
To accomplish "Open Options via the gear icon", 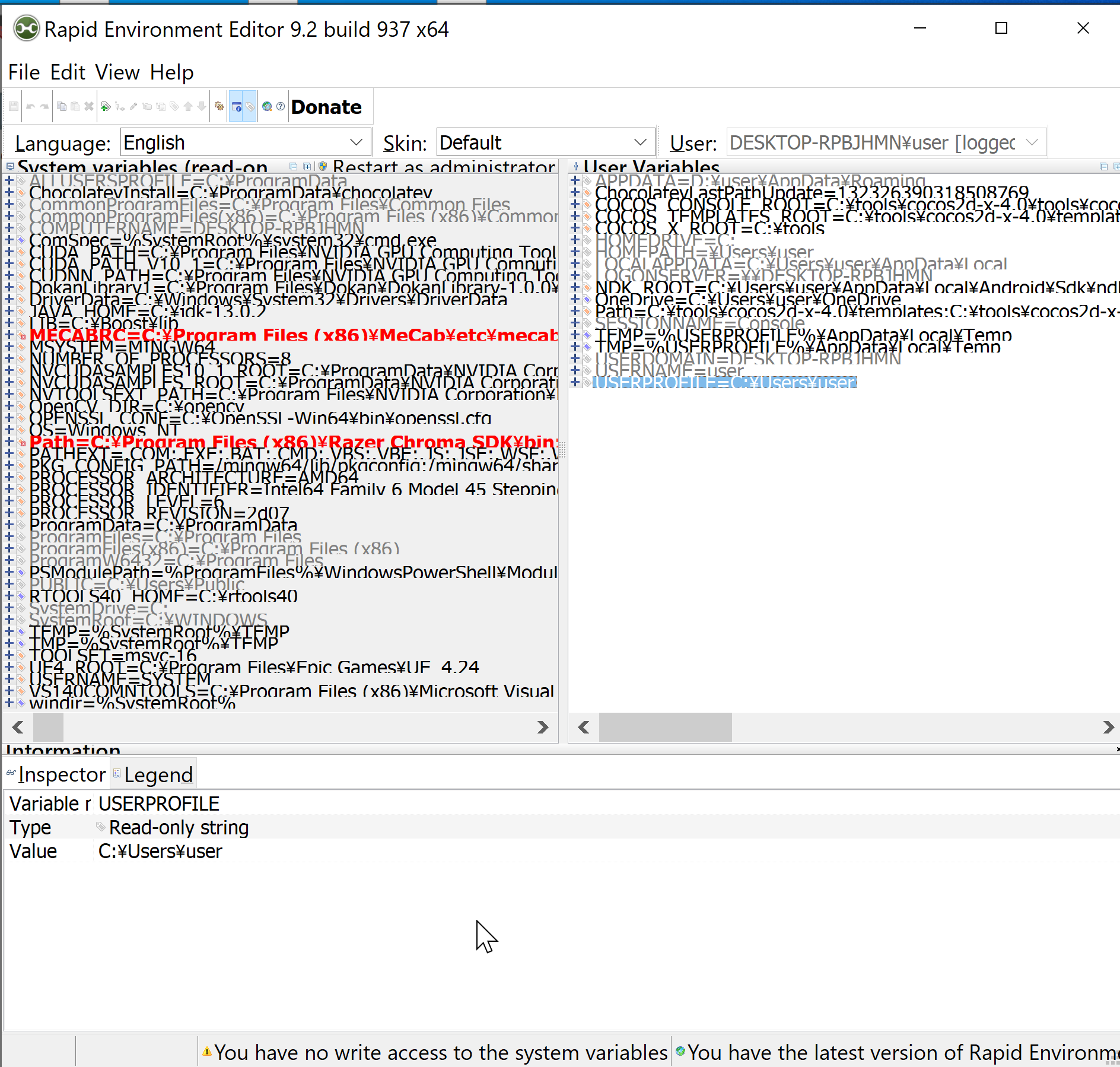I will click(x=219, y=106).
